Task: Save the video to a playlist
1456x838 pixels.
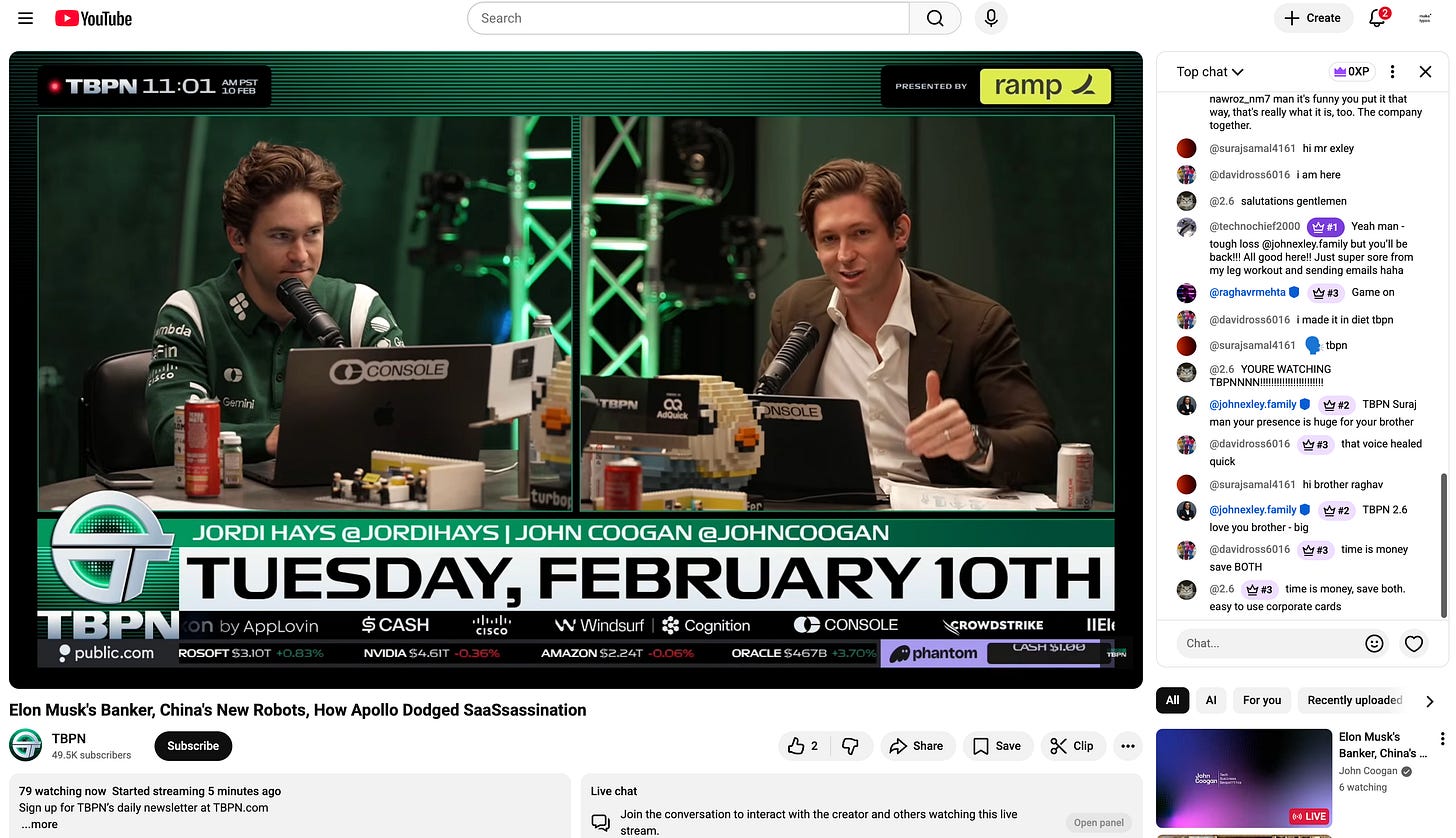Action: [997, 746]
